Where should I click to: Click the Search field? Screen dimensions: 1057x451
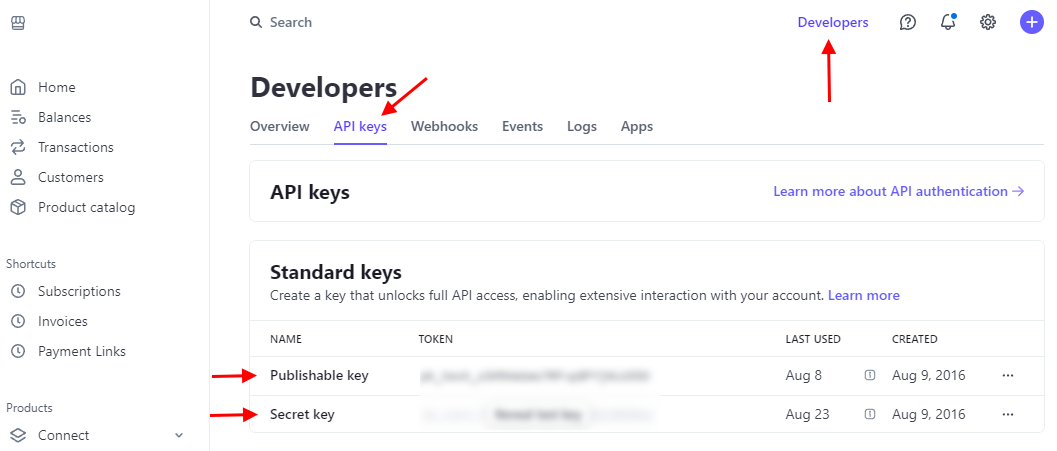[x=291, y=22]
